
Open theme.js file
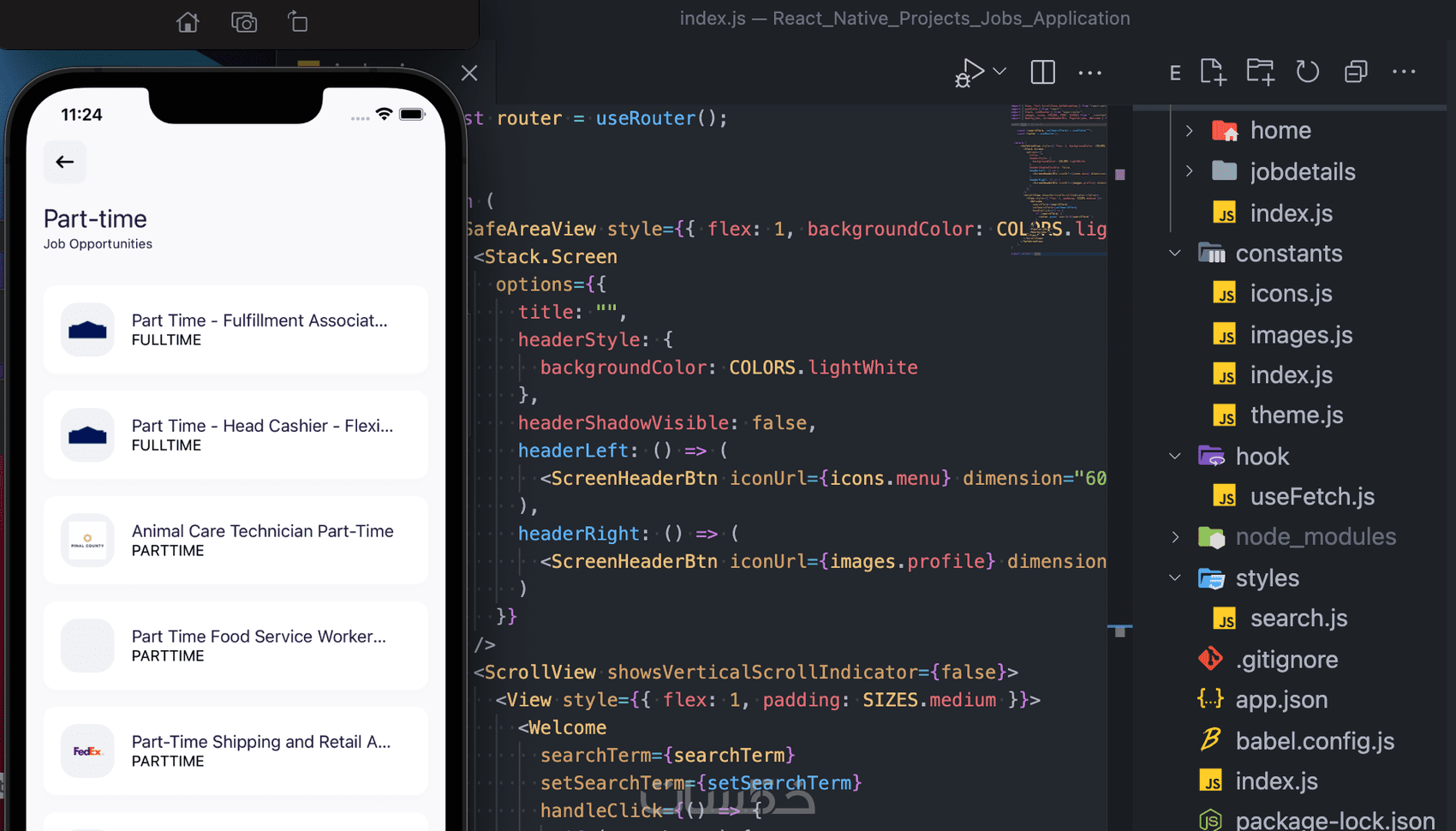coord(1296,415)
